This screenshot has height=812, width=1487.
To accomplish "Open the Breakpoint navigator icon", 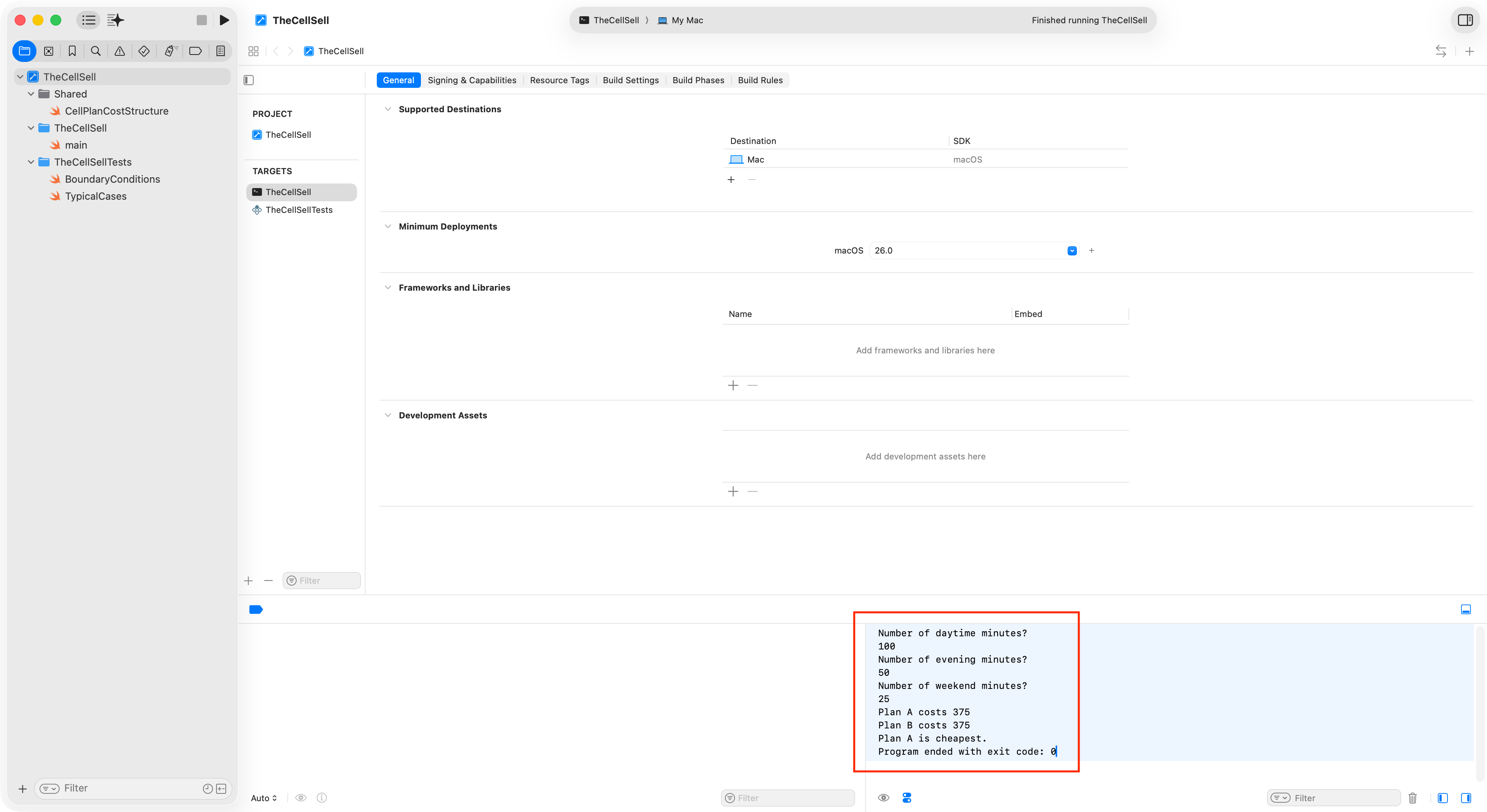I will point(195,51).
